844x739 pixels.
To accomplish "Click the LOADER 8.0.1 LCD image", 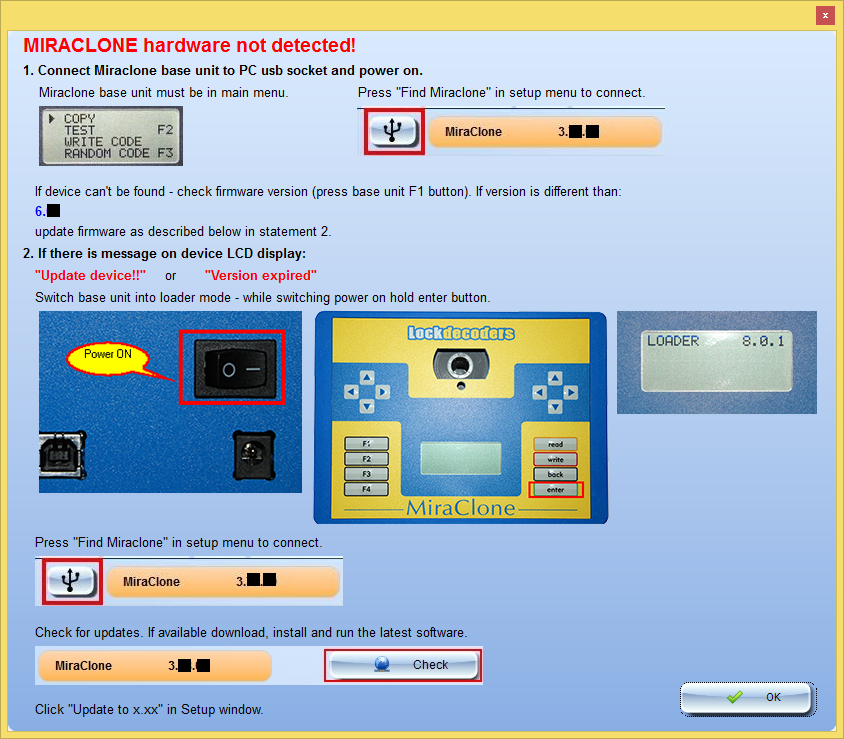I will click(716, 362).
